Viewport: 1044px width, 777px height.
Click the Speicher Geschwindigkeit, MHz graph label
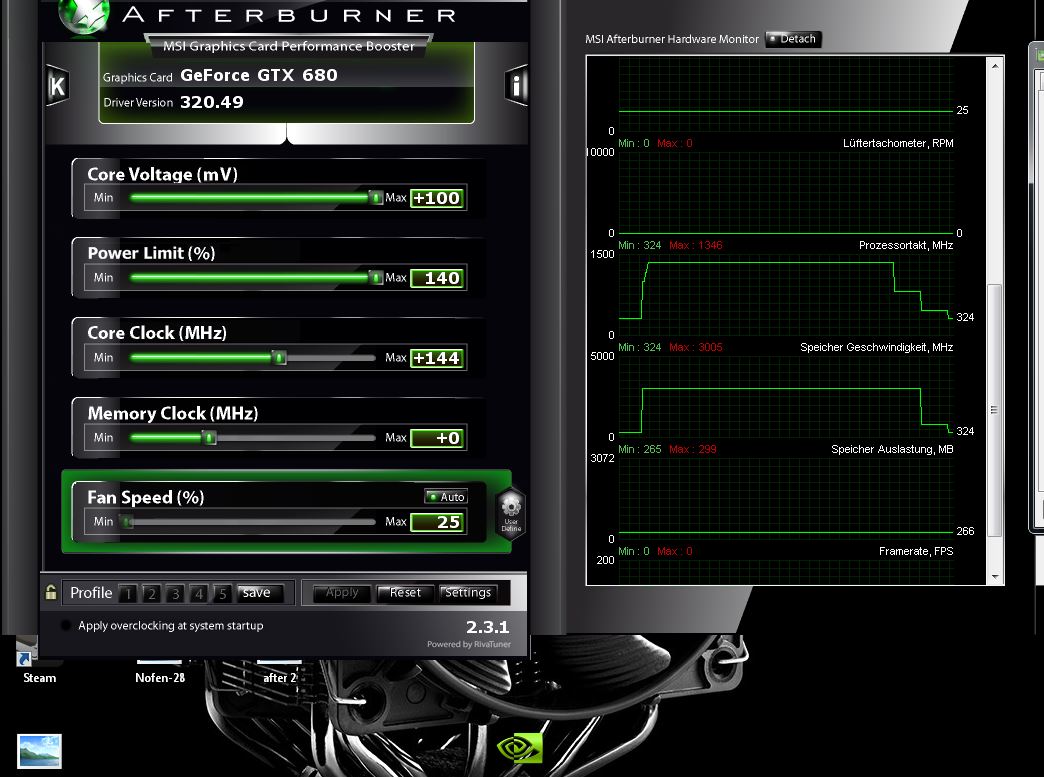(876, 347)
